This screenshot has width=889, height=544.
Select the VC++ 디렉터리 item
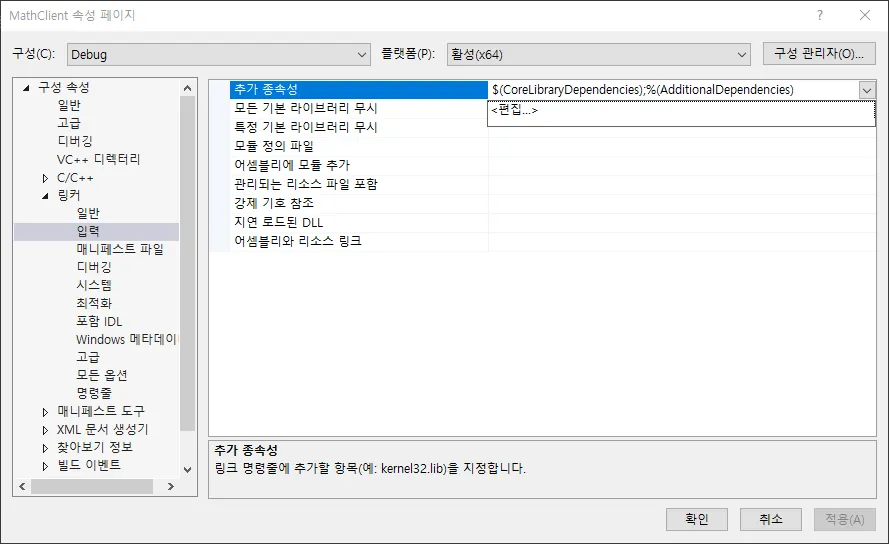(x=98, y=159)
